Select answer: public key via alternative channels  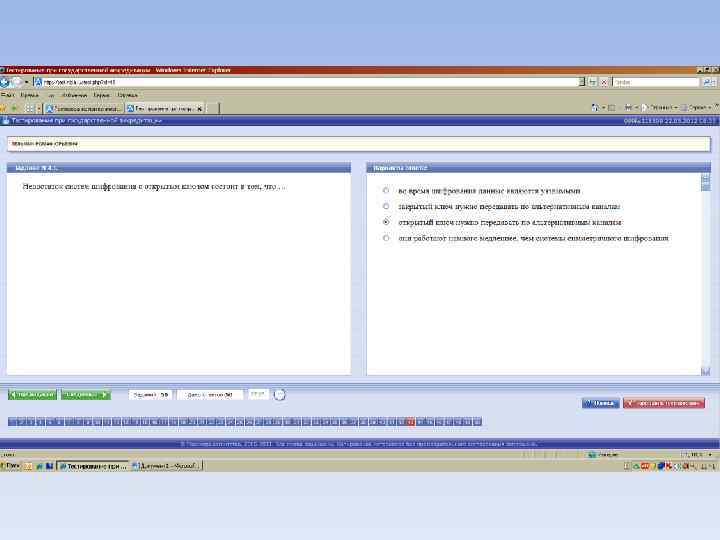pyautogui.click(x=386, y=222)
